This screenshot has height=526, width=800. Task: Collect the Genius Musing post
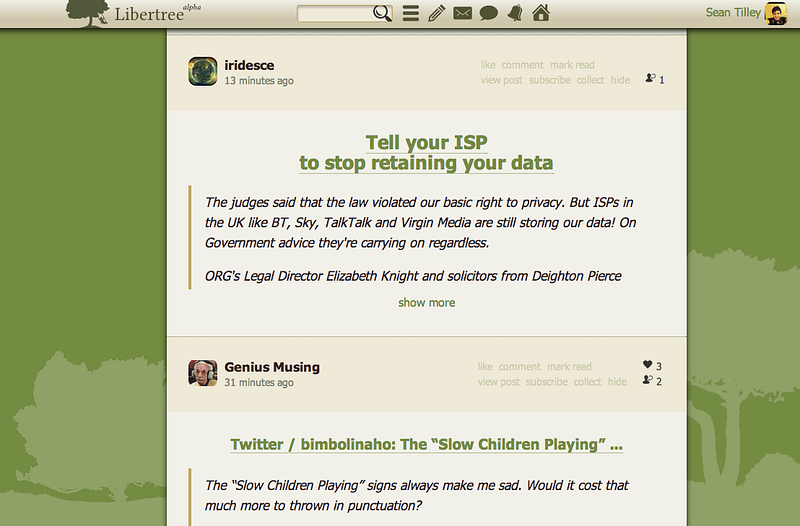point(587,382)
